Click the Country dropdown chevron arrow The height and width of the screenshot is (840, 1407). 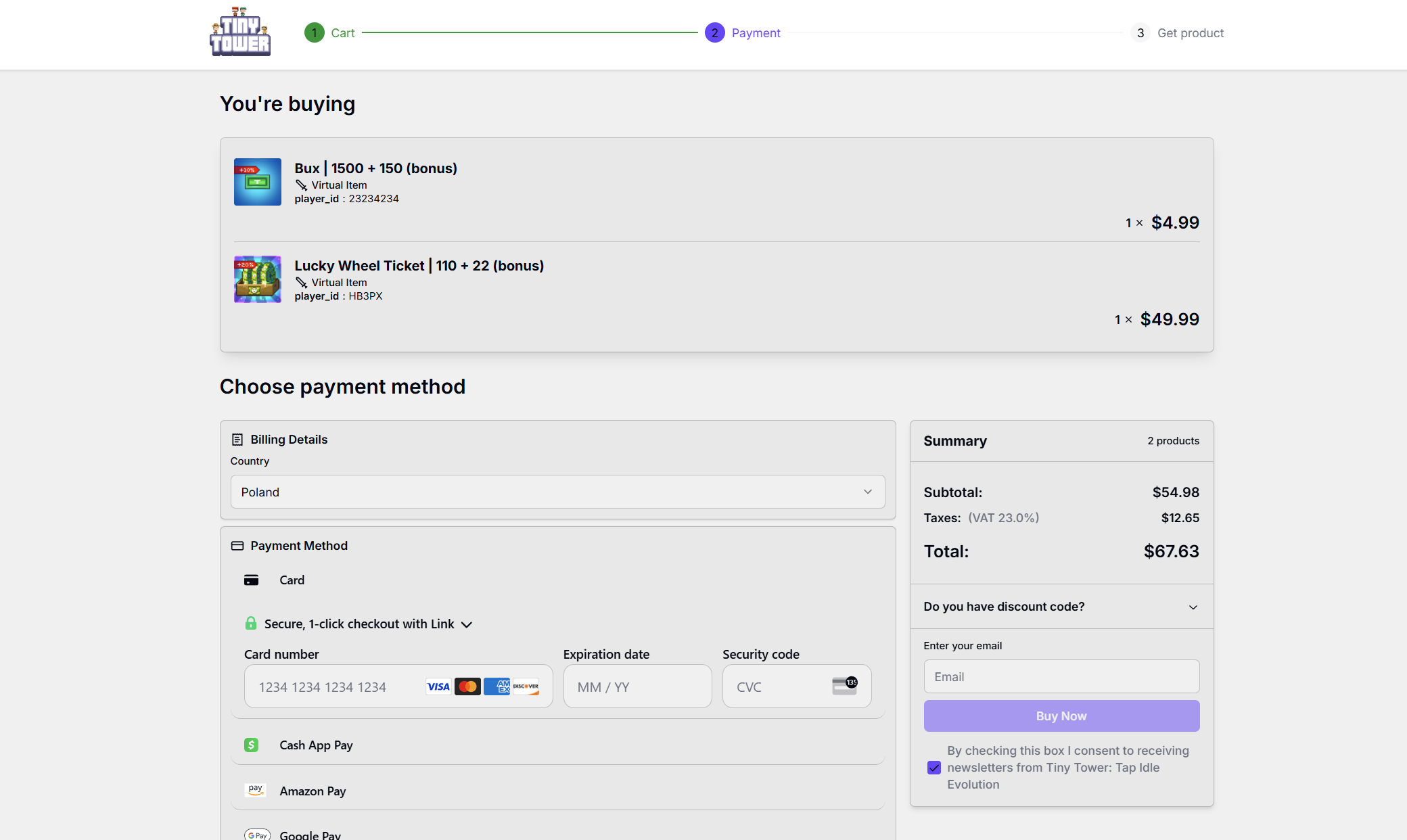pos(867,492)
